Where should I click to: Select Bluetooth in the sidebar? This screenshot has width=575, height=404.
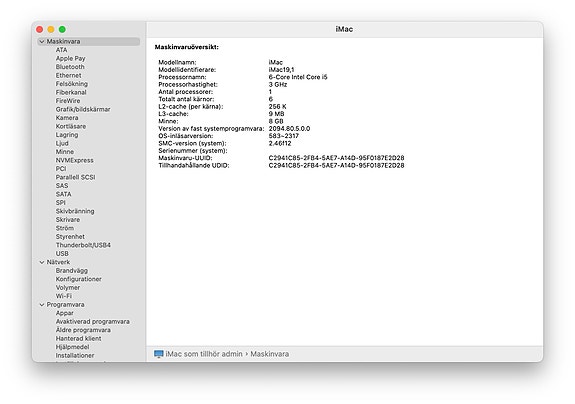(x=70, y=67)
